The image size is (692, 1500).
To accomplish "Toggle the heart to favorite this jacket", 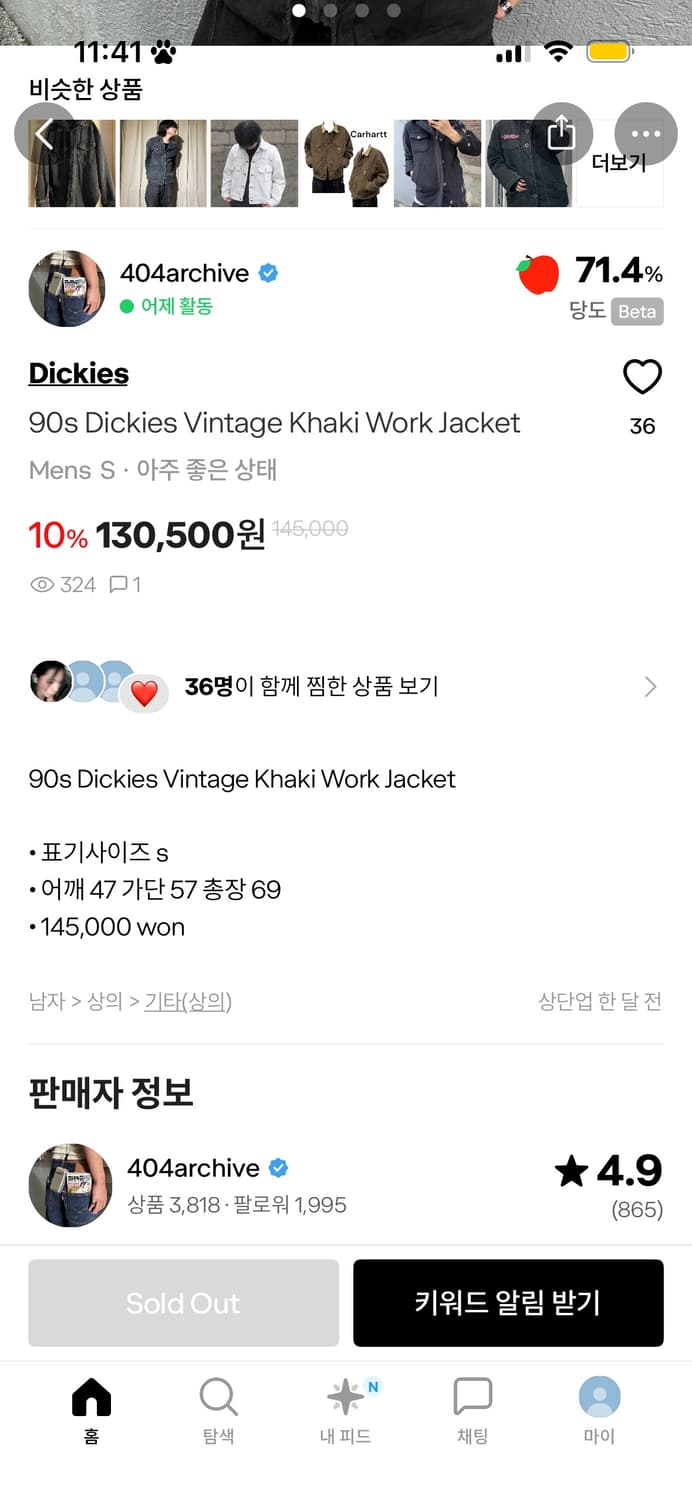I will 643,378.
